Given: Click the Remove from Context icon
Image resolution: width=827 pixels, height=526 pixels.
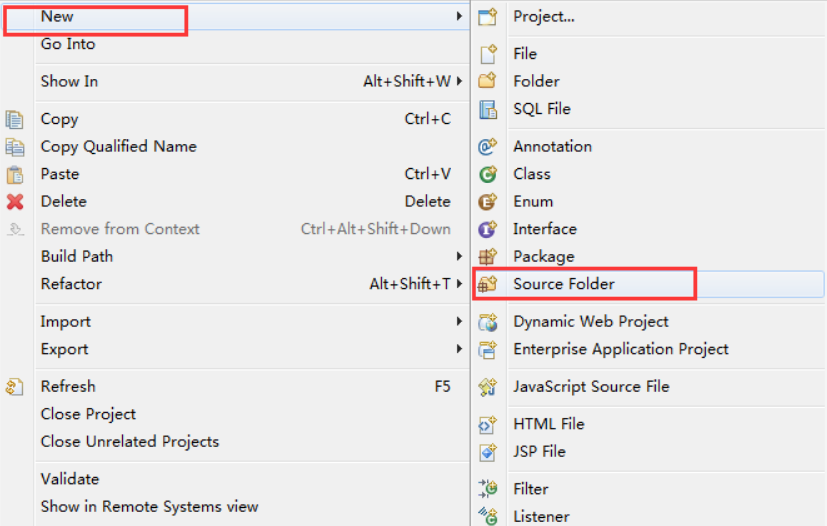Looking at the screenshot, I should (15, 229).
